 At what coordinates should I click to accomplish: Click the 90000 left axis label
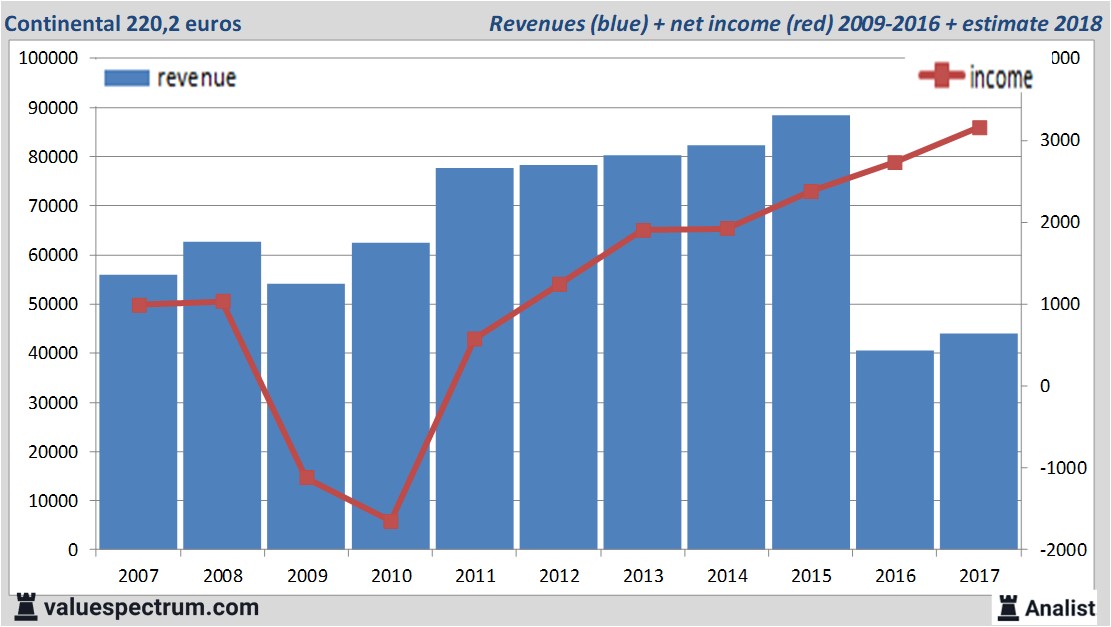coord(53,108)
